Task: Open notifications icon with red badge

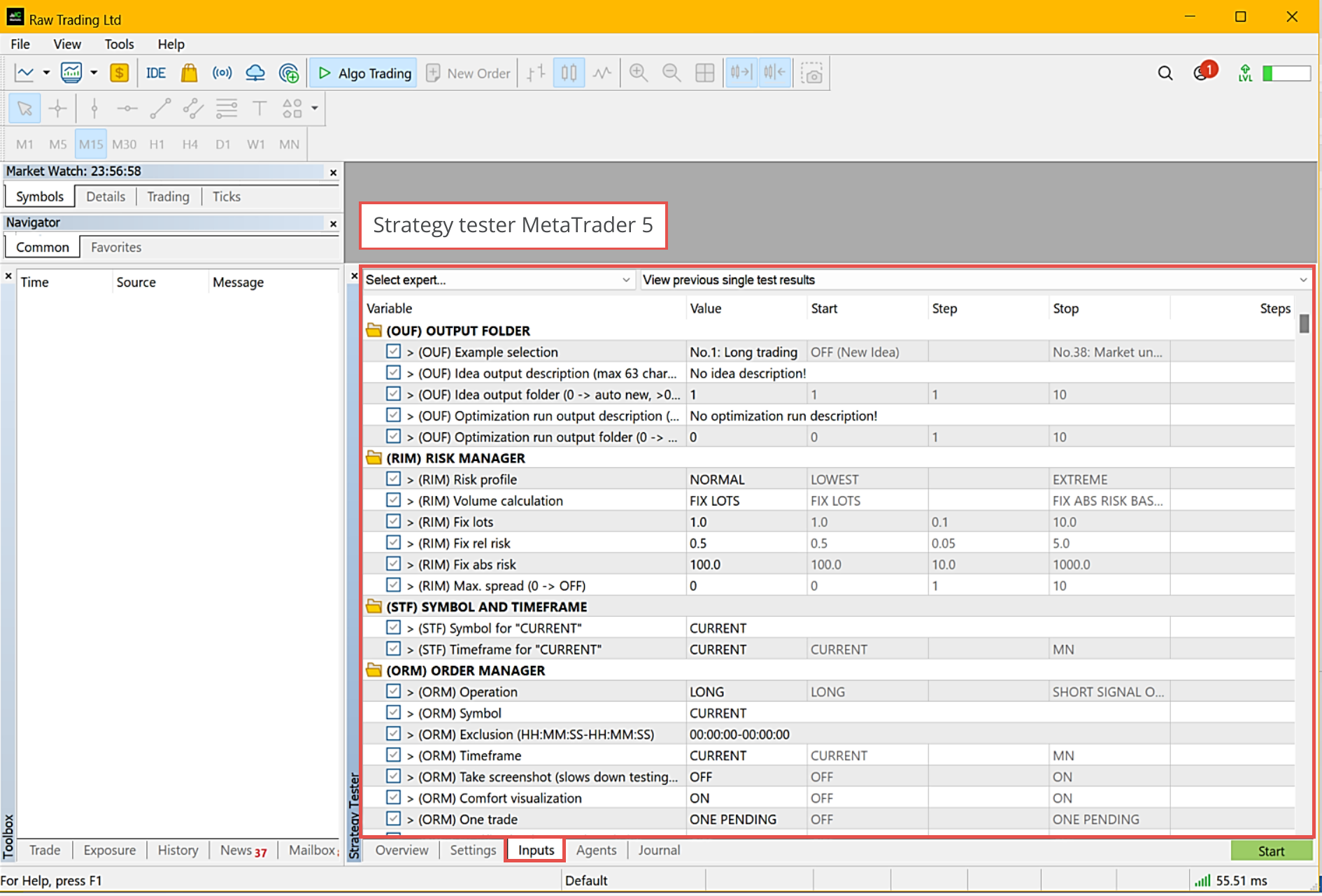Action: [1204, 71]
